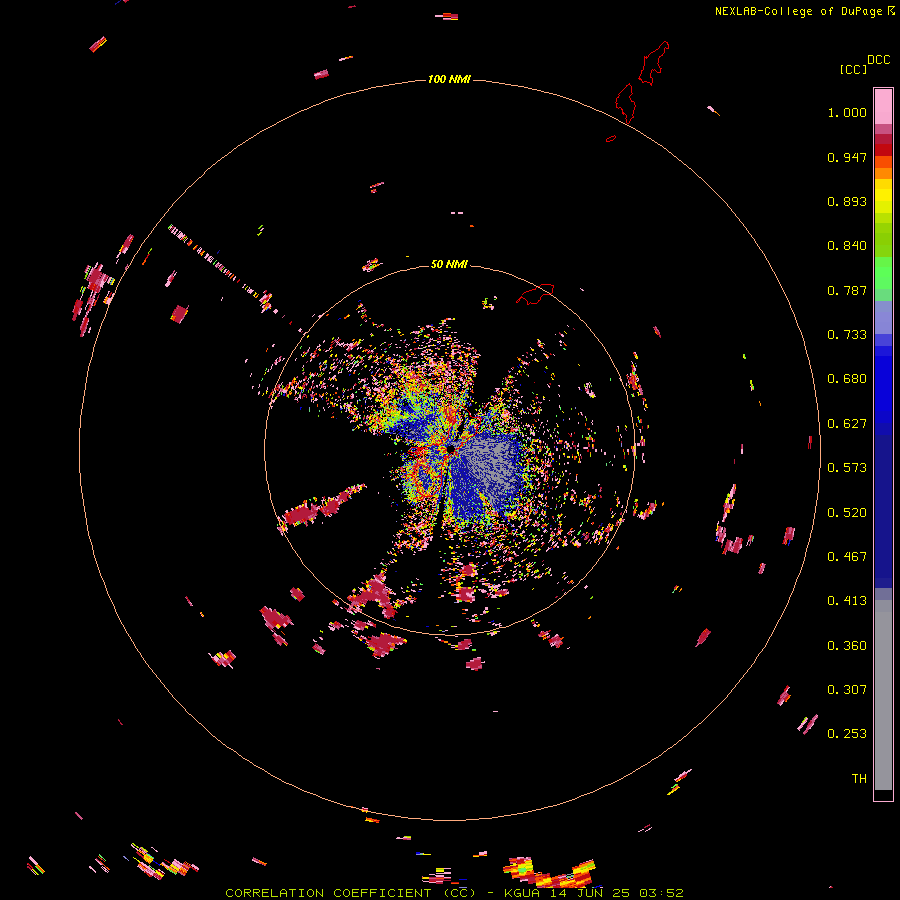Click the DCC label above the color scale

coord(879,60)
